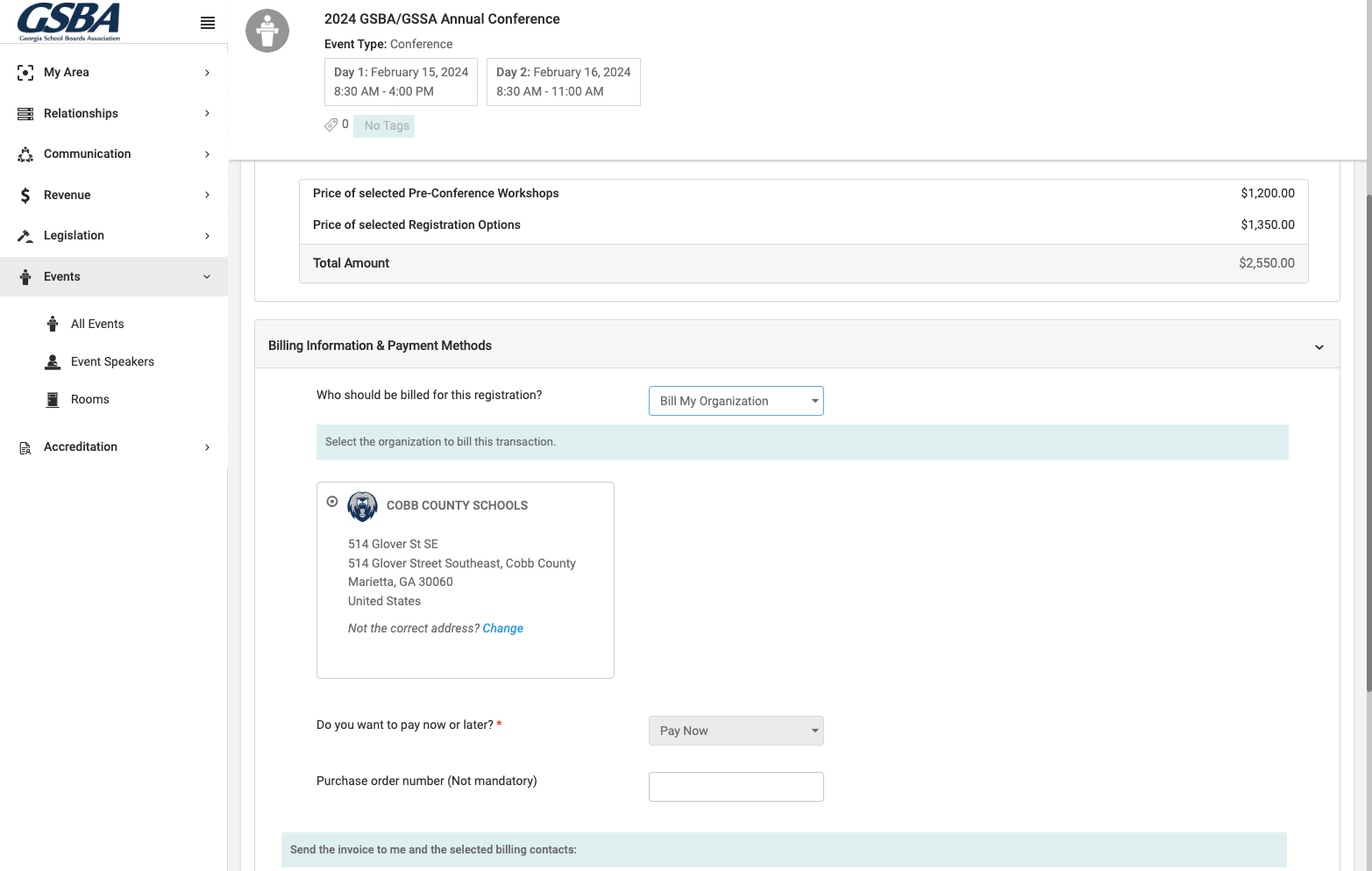This screenshot has width=1372, height=871.
Task: Expand the Communication chevron
Action: pos(207,154)
